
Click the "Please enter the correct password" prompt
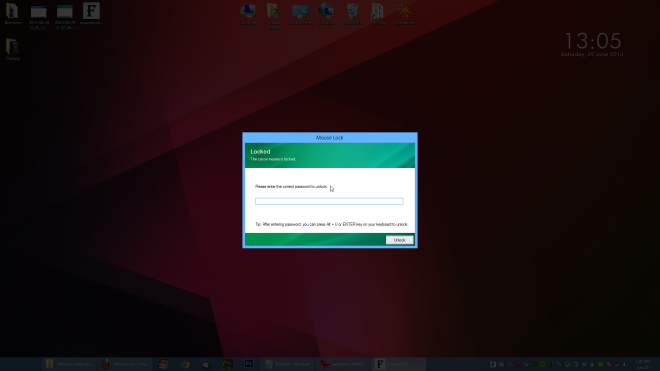[291, 187]
